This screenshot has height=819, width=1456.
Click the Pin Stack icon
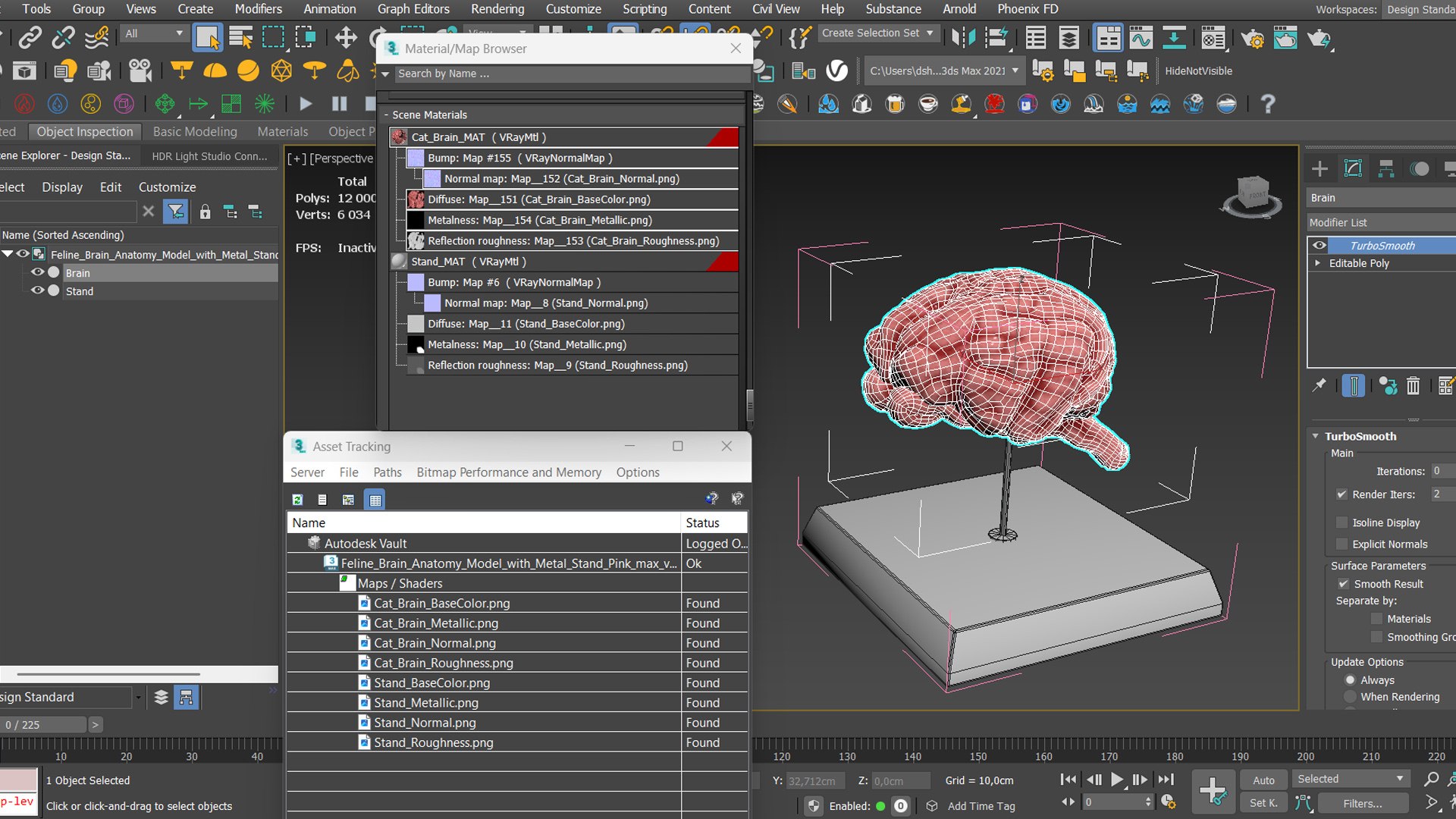tap(1319, 385)
